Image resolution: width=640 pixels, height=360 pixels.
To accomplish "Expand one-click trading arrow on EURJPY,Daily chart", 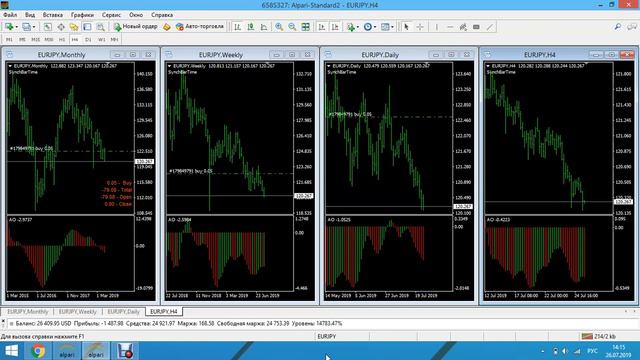I will point(329,66).
